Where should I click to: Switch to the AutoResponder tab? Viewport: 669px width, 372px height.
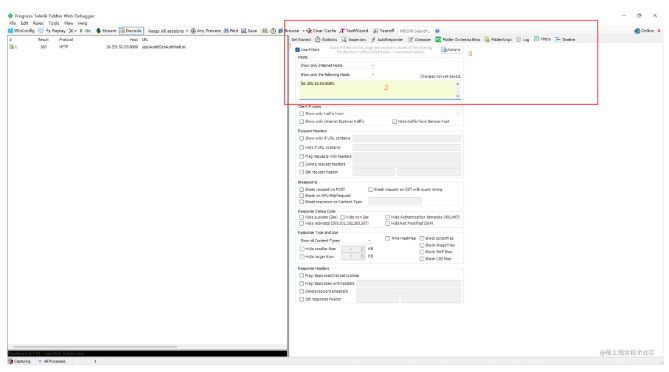[387, 39]
